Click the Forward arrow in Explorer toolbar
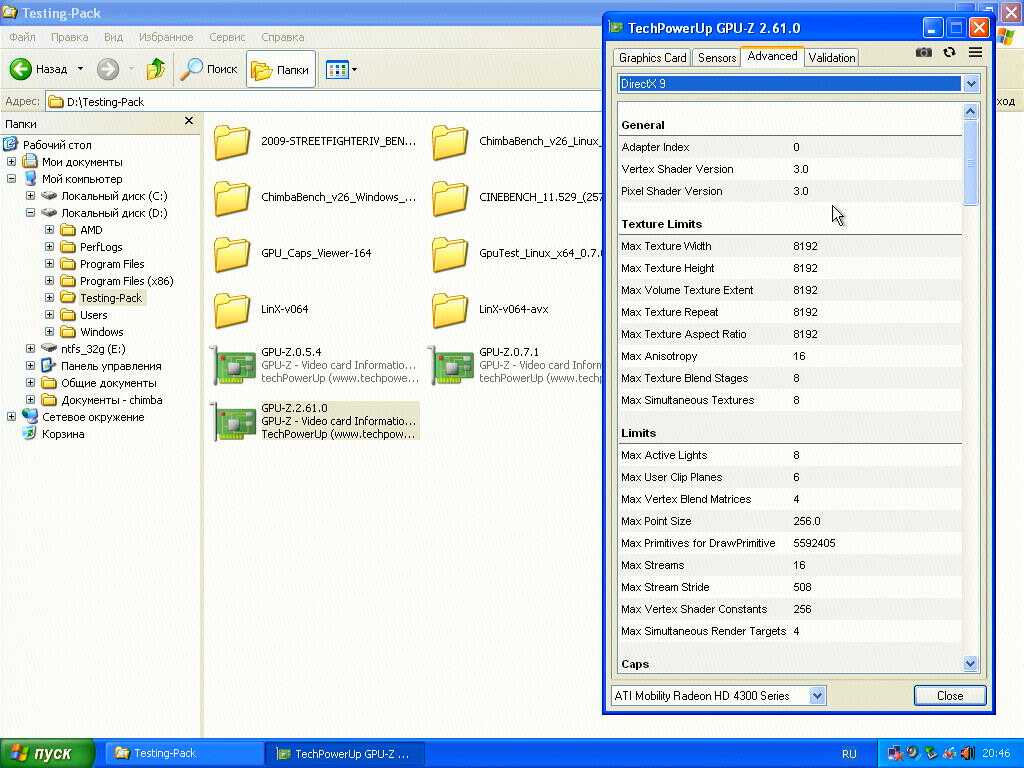 click(108, 69)
